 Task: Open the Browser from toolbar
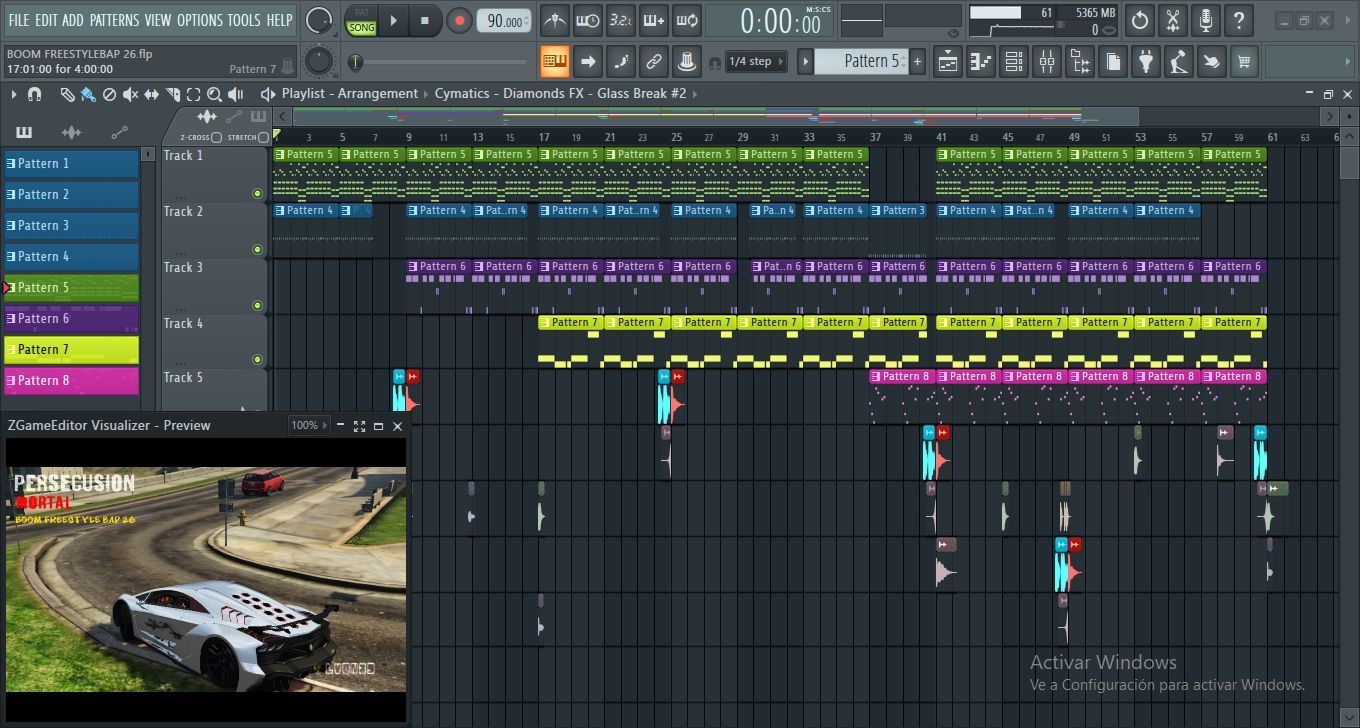click(x=1080, y=62)
